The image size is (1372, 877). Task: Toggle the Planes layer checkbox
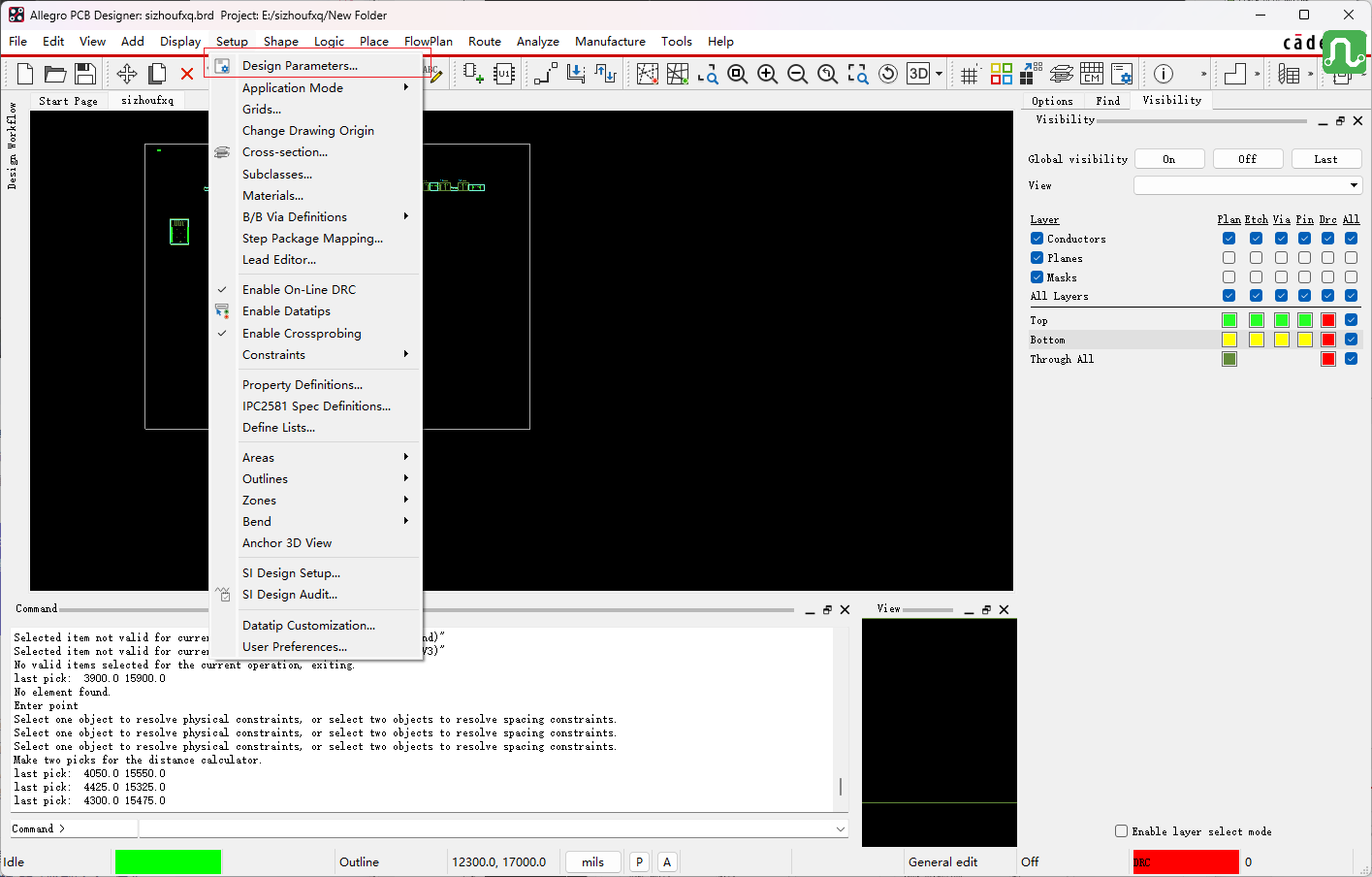1037,258
